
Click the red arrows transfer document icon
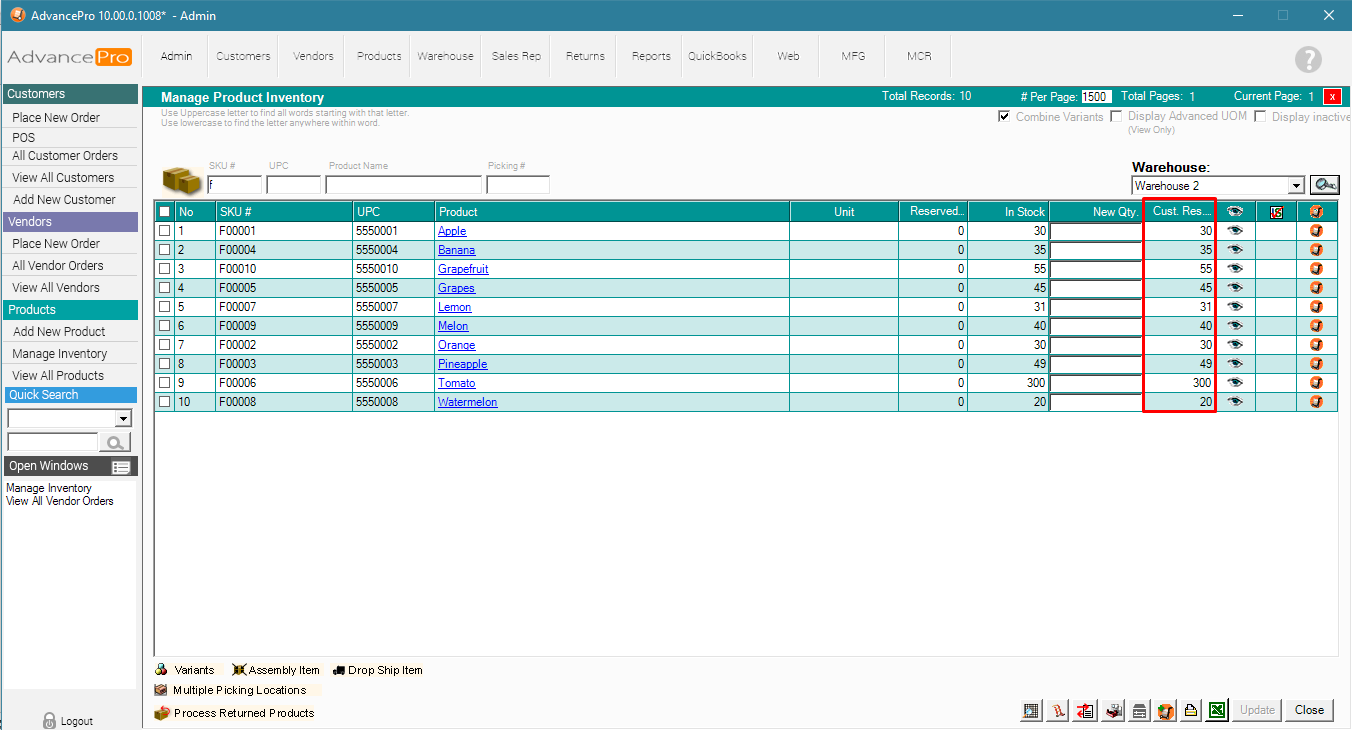coord(1086,711)
